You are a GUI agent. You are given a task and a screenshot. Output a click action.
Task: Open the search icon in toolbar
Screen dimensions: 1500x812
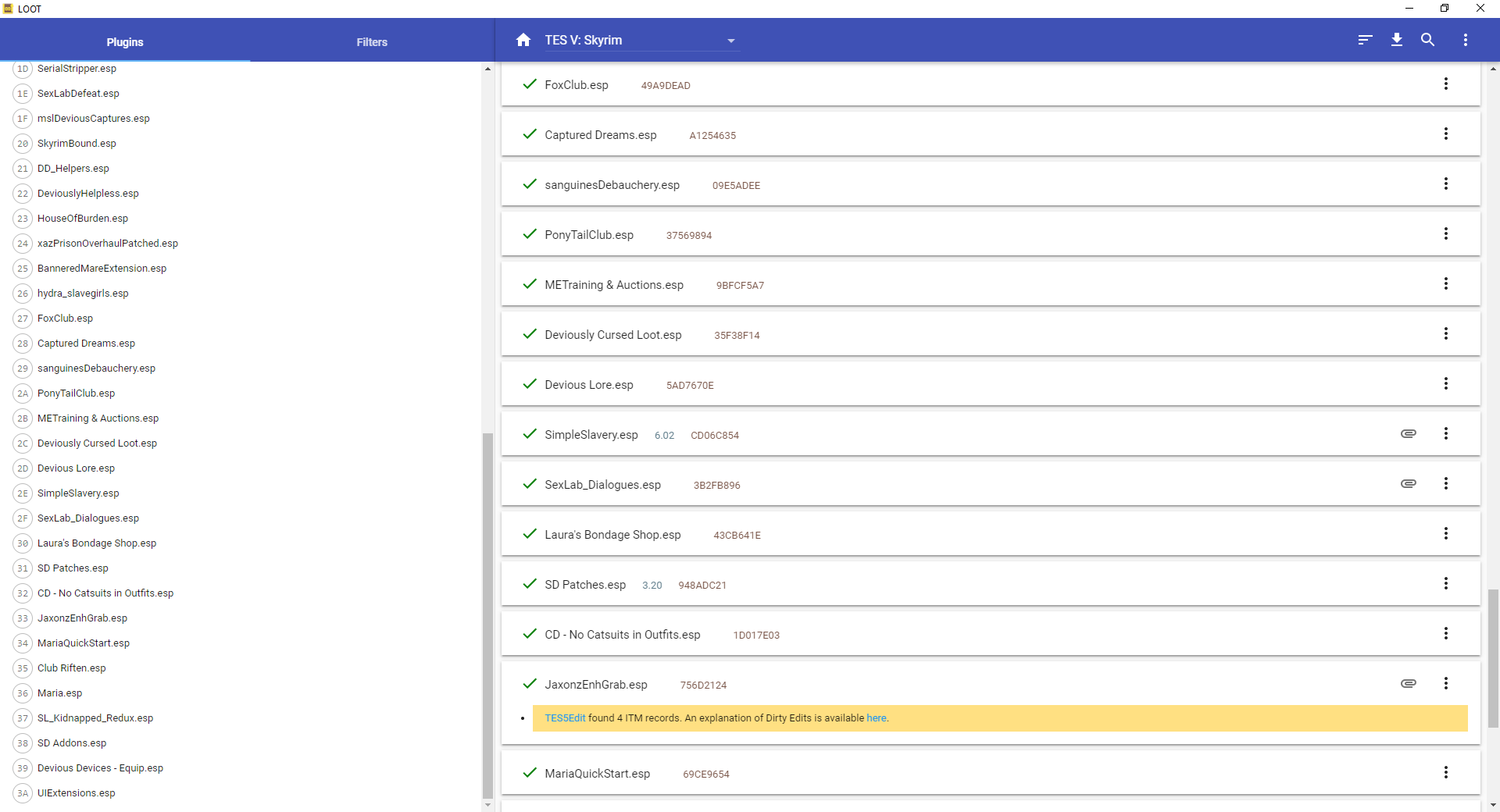(x=1427, y=40)
